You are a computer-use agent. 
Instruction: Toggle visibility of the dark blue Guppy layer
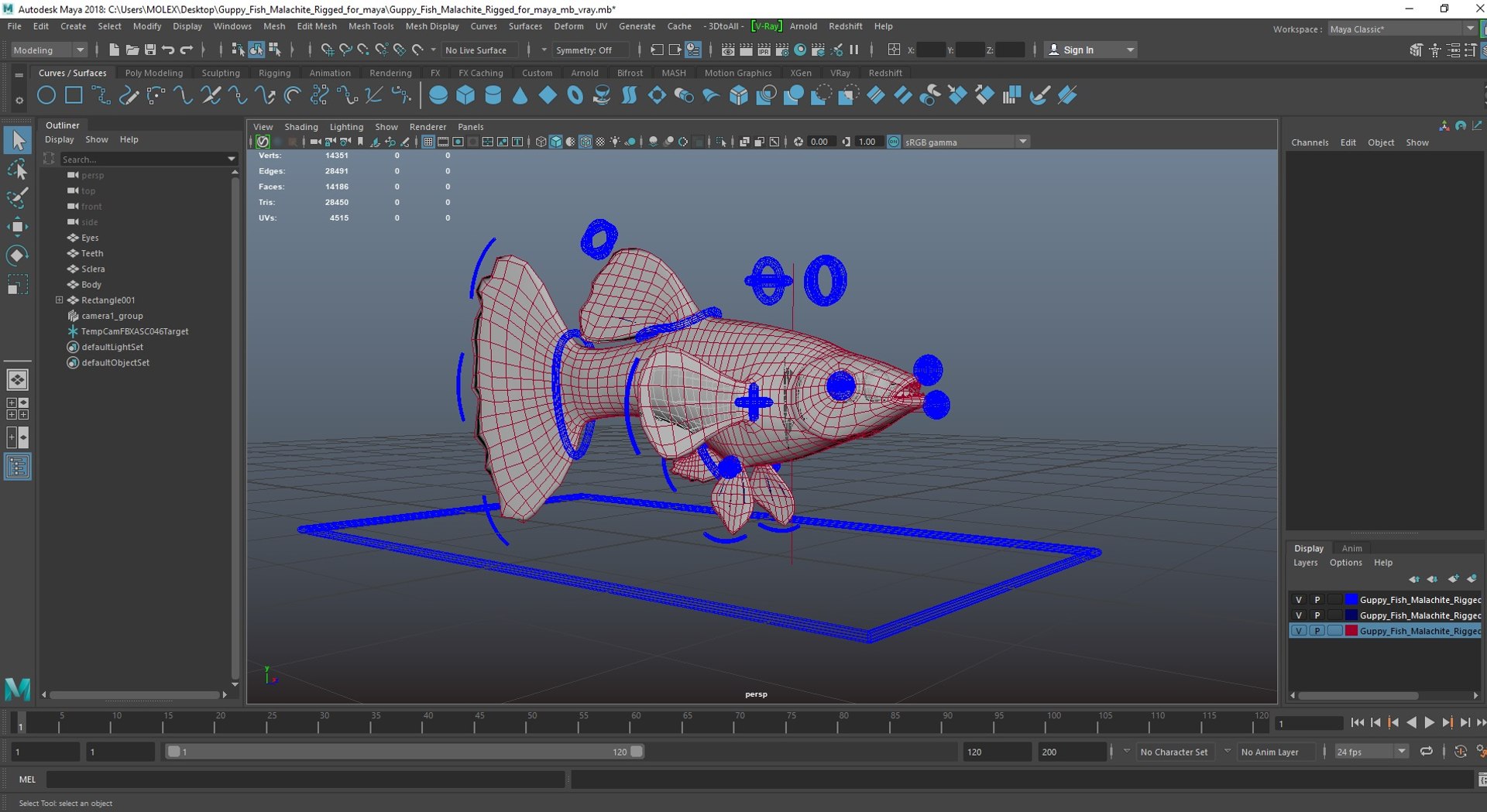tap(1299, 615)
